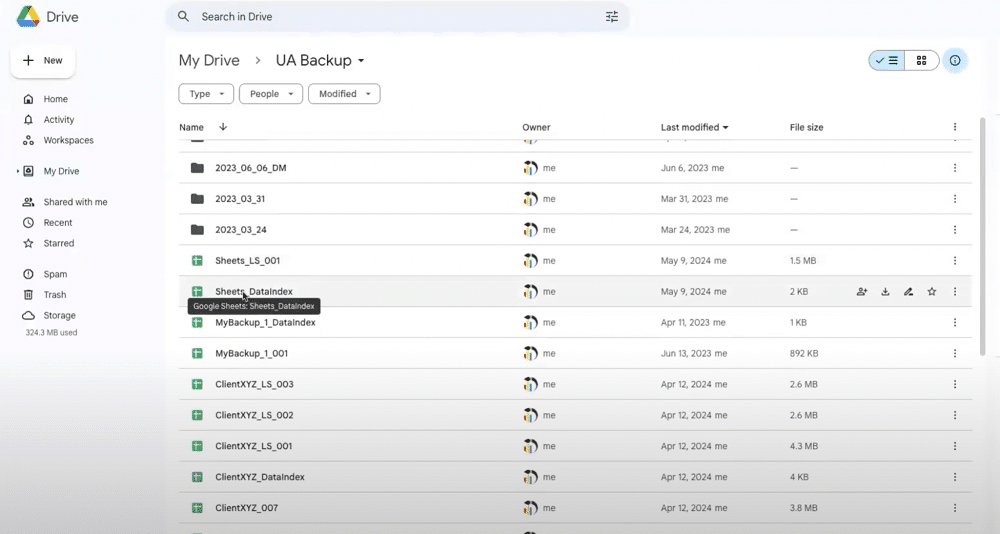Click the owner avatar for Sheets_LS_001
The height and width of the screenshot is (534, 1000).
point(531,260)
